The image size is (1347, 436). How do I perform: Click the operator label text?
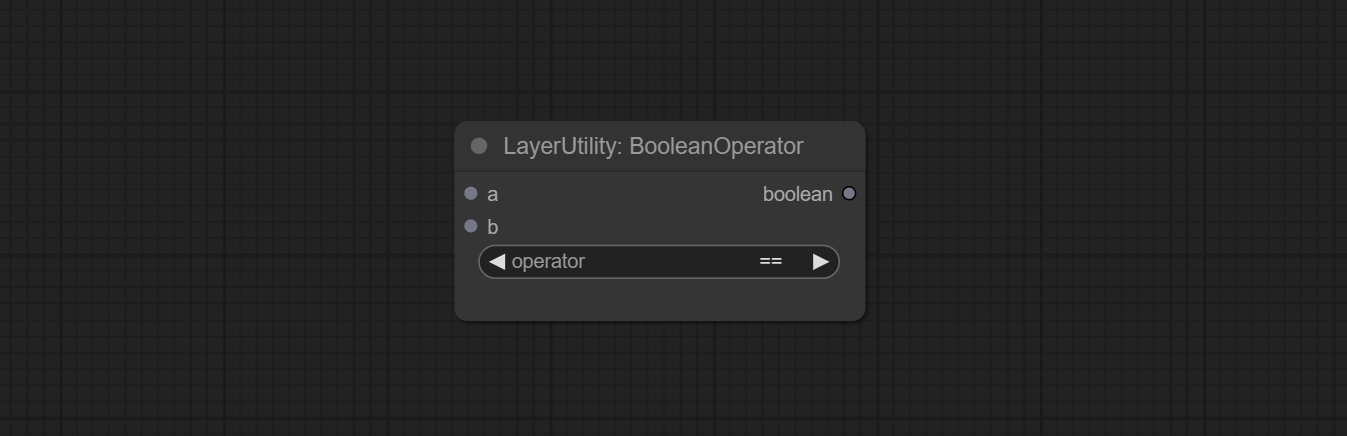point(548,261)
